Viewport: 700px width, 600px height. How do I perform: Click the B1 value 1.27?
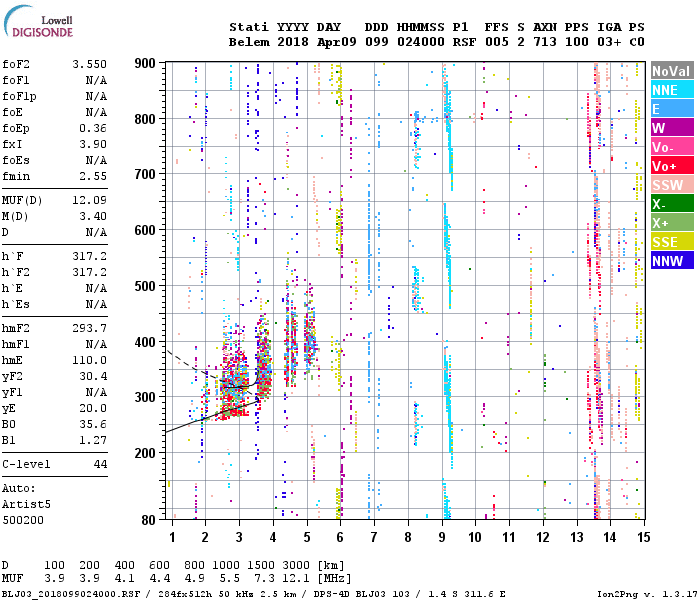(93, 440)
